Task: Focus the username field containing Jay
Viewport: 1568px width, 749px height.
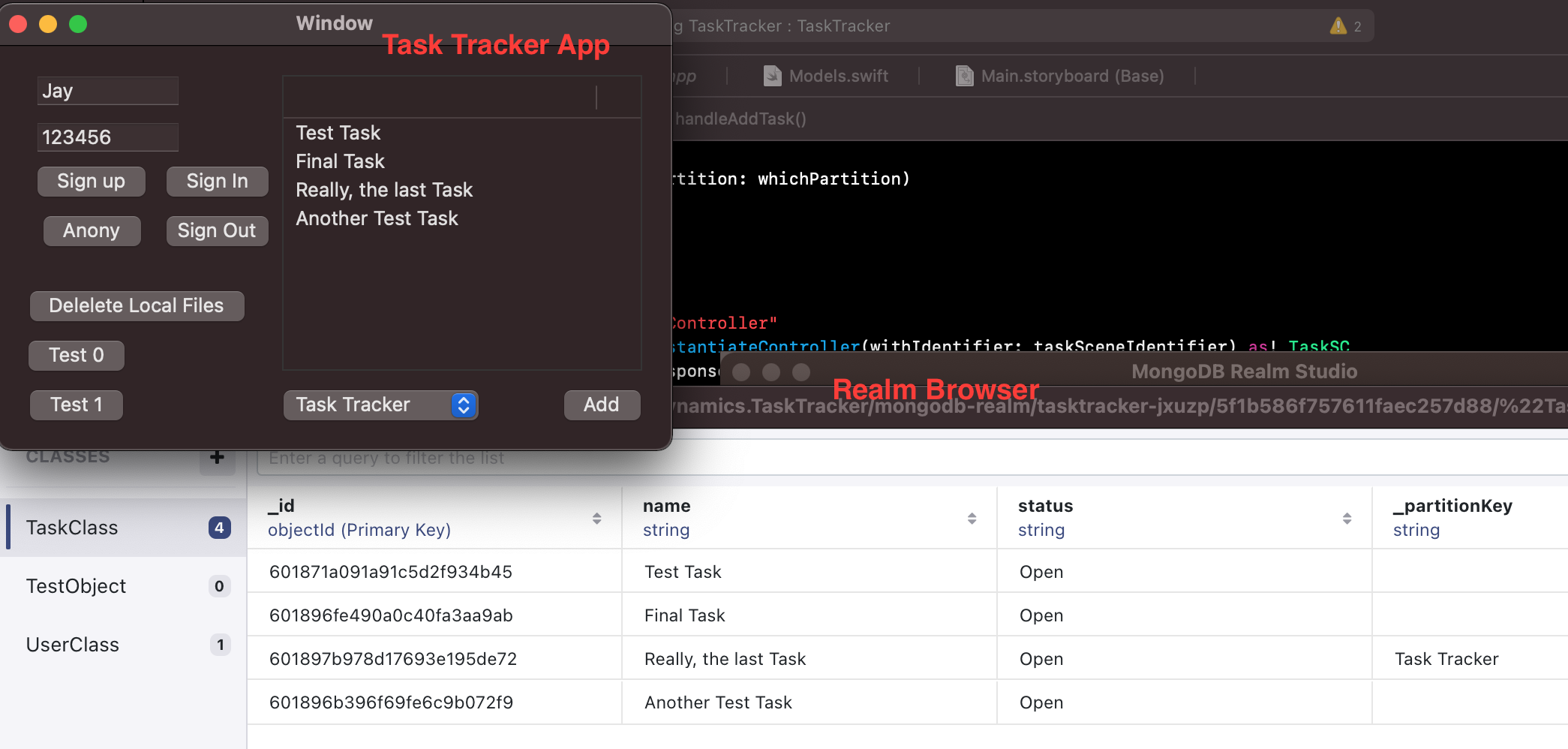Action: (107, 91)
